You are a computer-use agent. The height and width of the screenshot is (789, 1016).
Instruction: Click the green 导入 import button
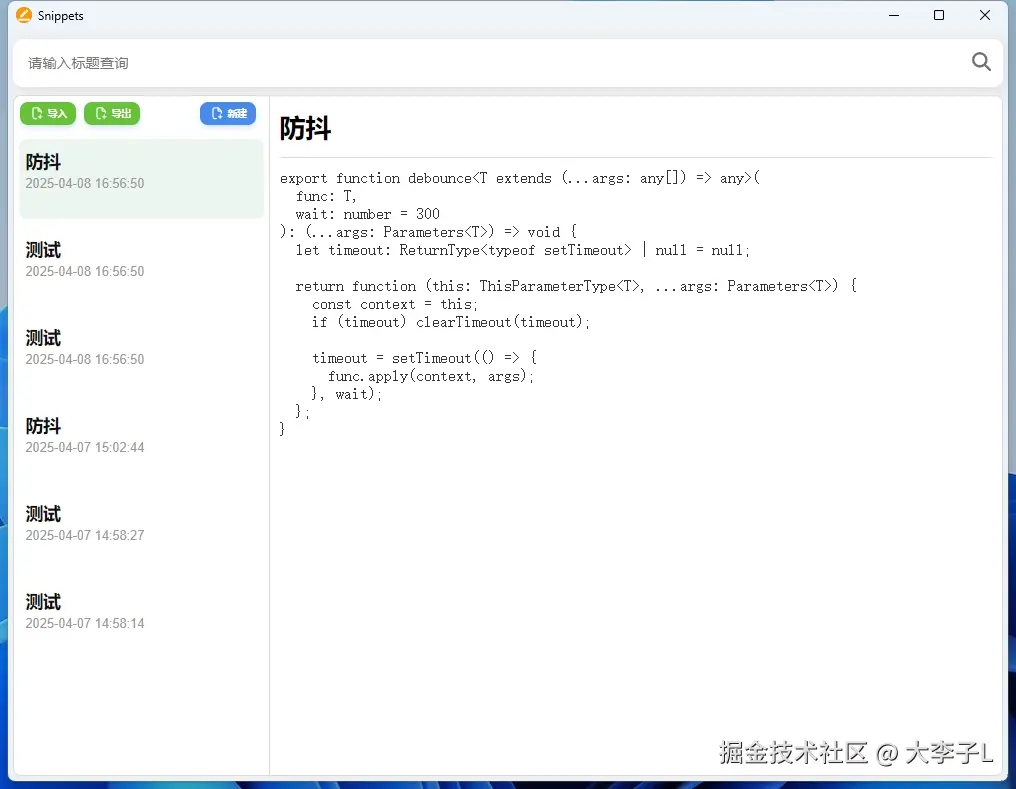47,113
